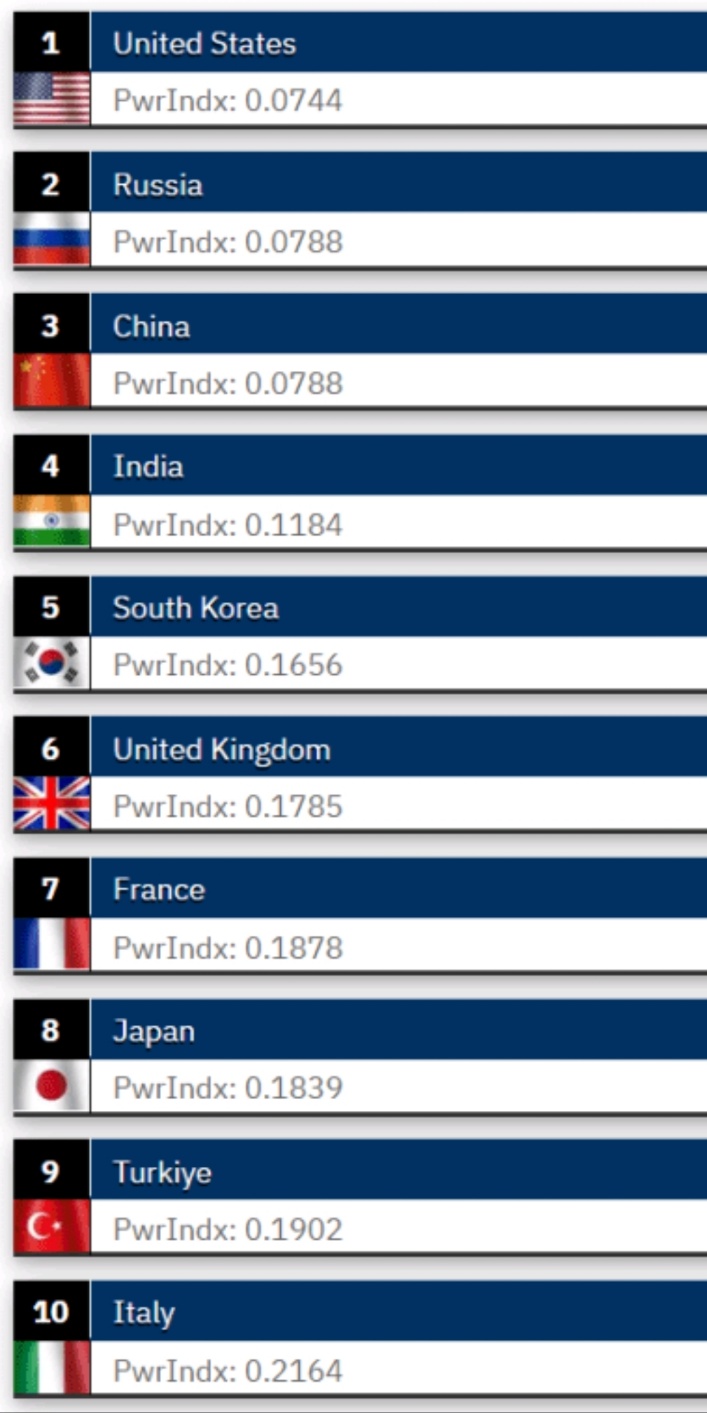Open the South Korea entry
The width and height of the screenshot is (707, 1413).
[195, 608]
